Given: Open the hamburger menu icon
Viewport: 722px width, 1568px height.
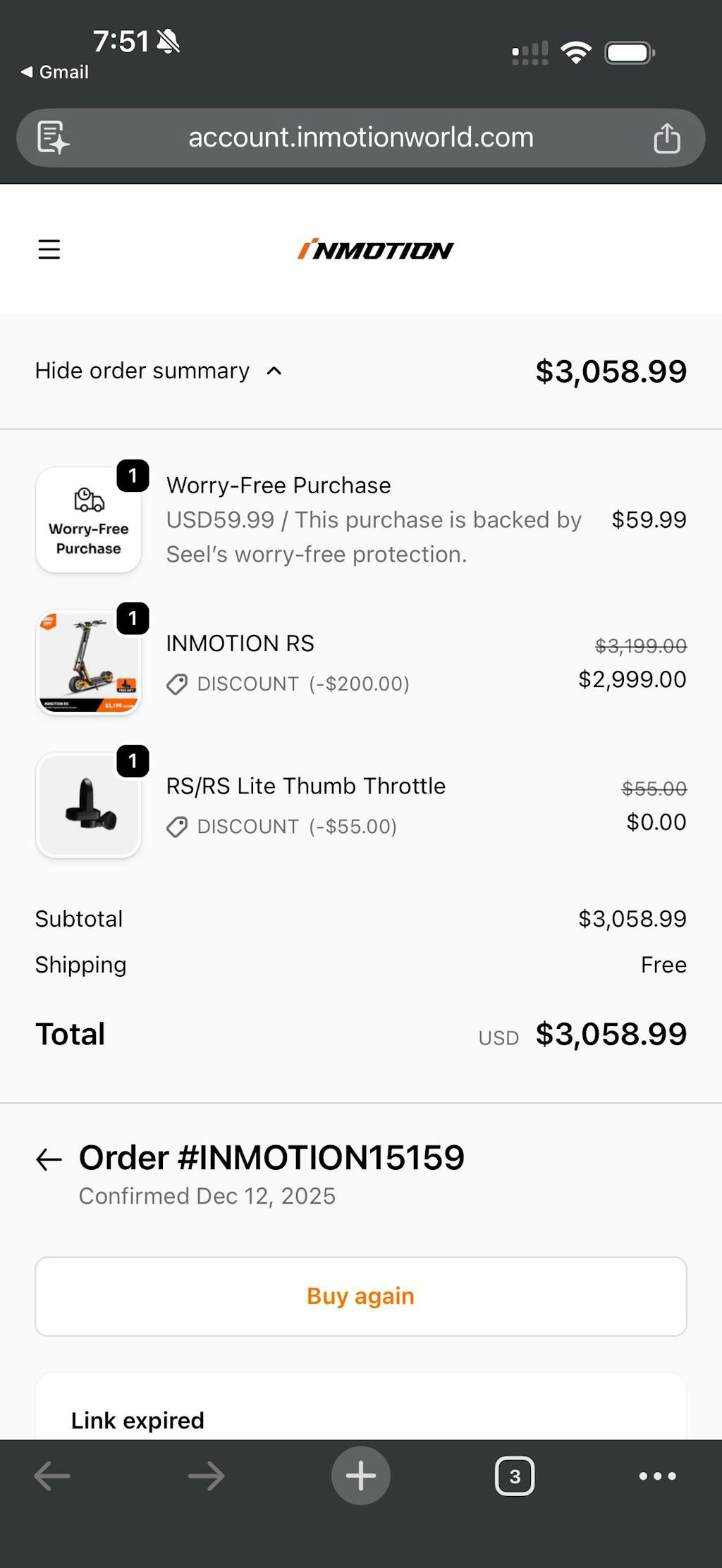Looking at the screenshot, I should click(49, 249).
